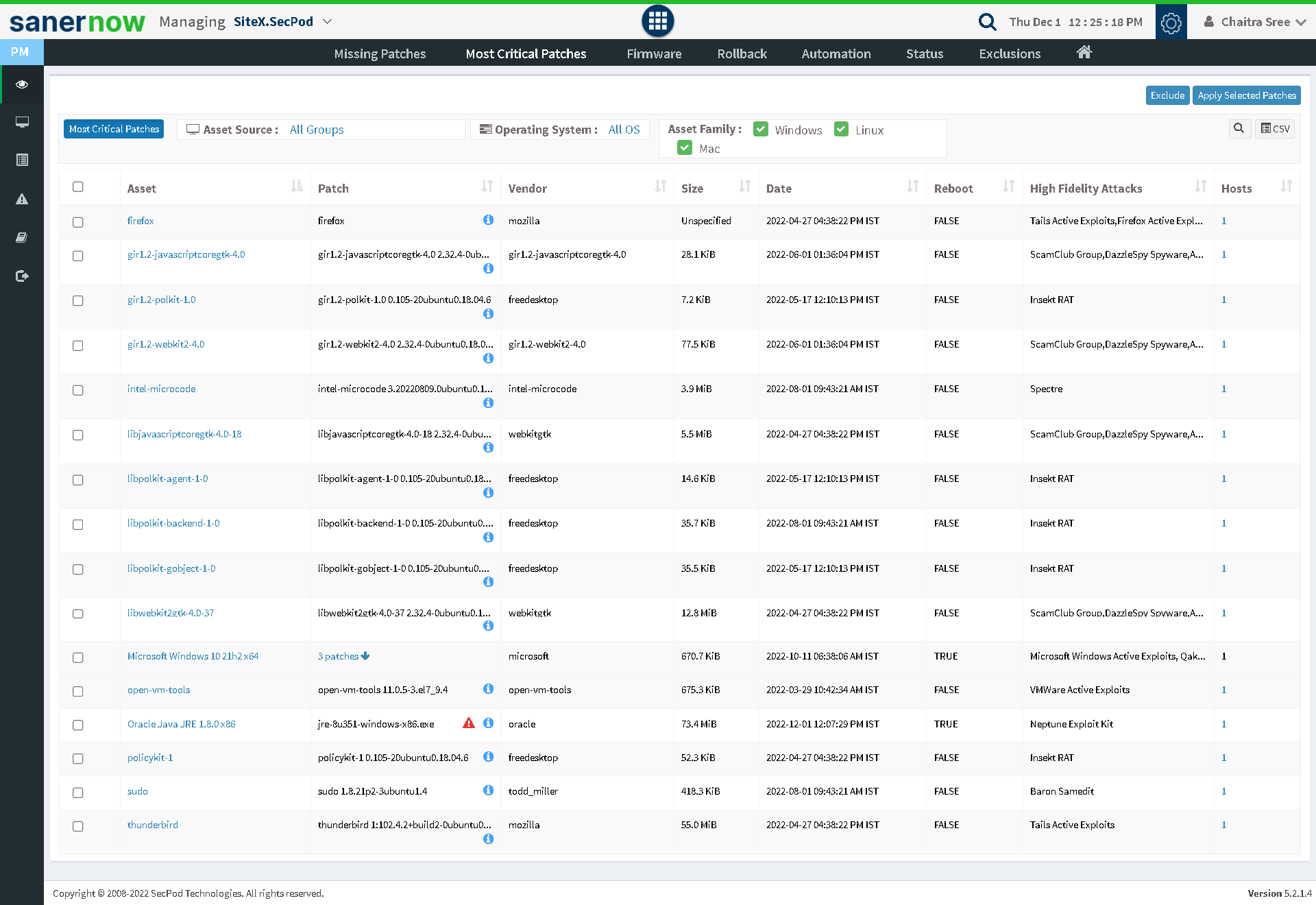1316x905 pixels.
Task: Switch to the Most Critical Patches tab
Action: point(526,53)
